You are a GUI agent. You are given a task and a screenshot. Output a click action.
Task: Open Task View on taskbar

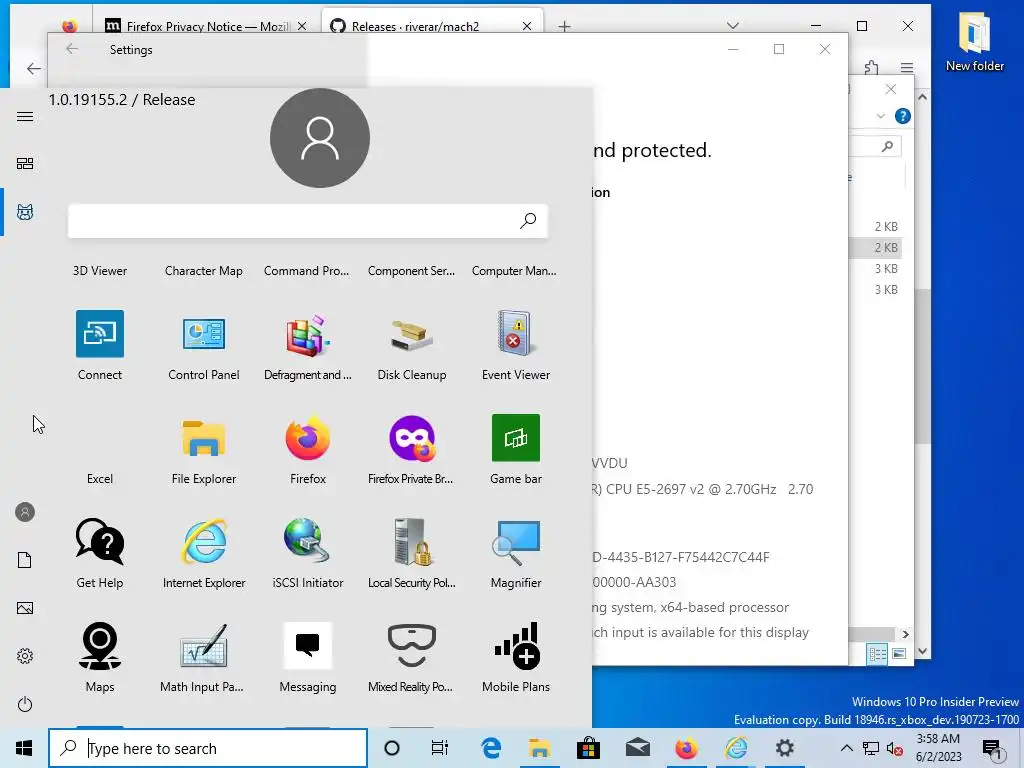click(x=440, y=748)
